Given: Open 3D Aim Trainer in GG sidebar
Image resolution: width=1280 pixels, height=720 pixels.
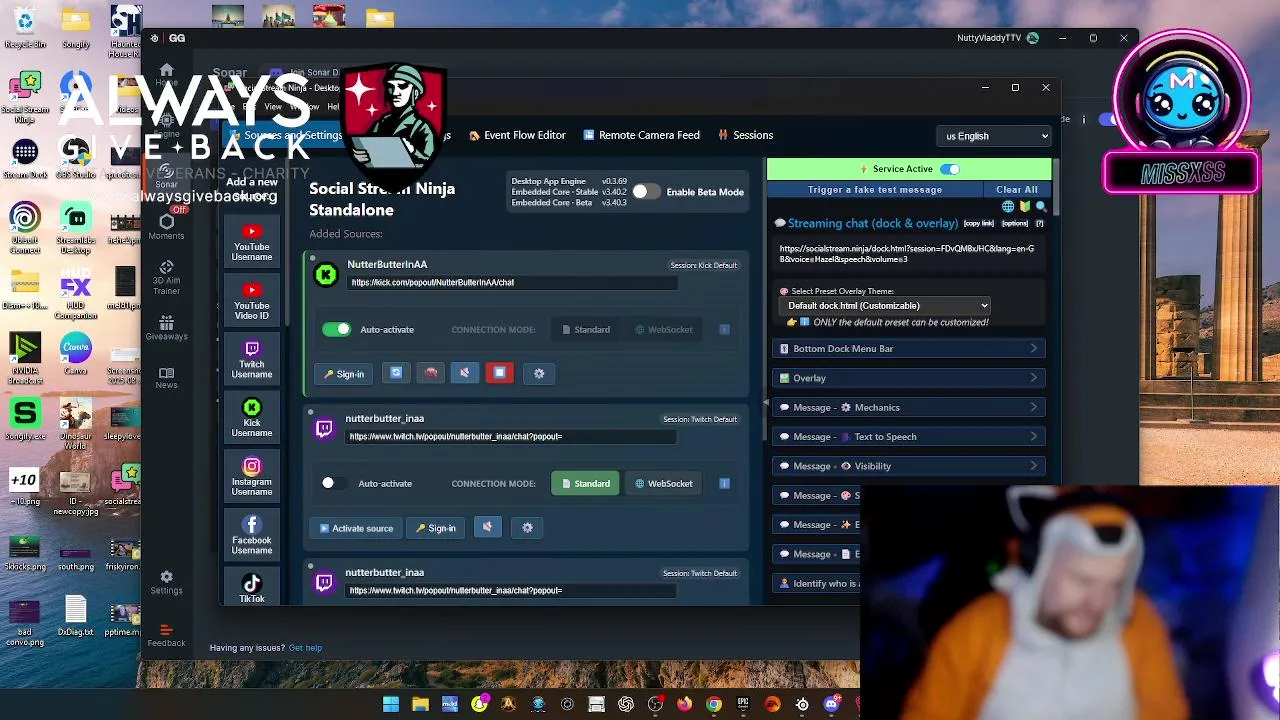Looking at the screenshot, I should click(x=166, y=276).
